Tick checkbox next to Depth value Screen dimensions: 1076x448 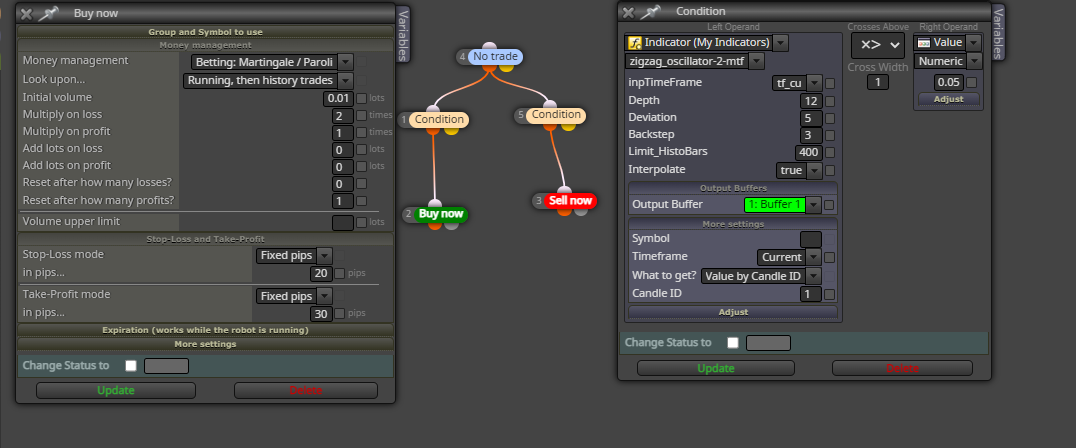pyautogui.click(x=830, y=101)
